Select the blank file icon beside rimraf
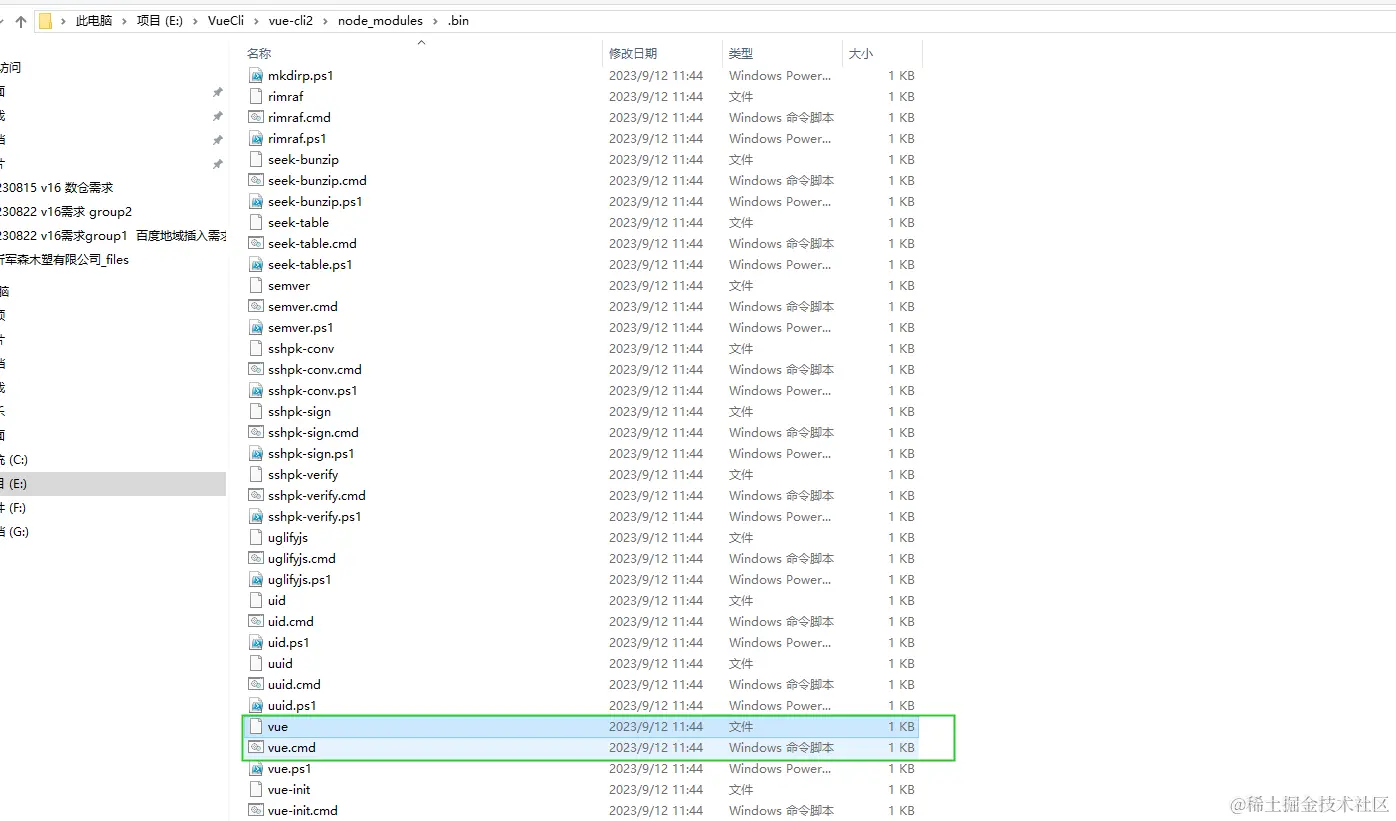 [x=256, y=96]
